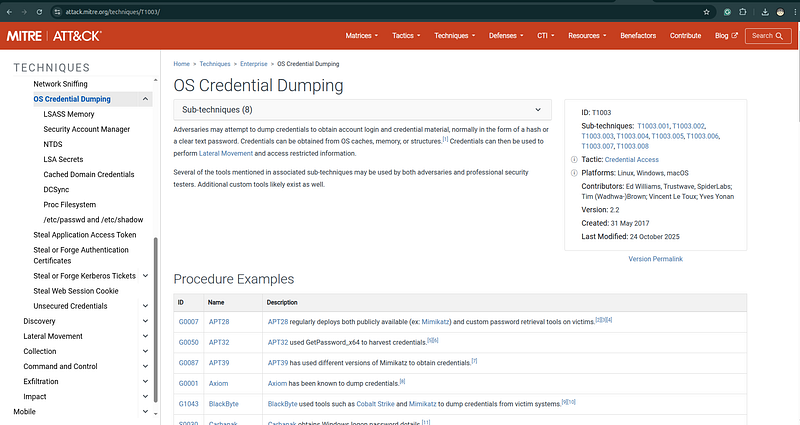Image resolution: width=800 pixels, height=425 pixels.
Task: Select LSA Secrets sub-technique
Action: [x=63, y=159]
